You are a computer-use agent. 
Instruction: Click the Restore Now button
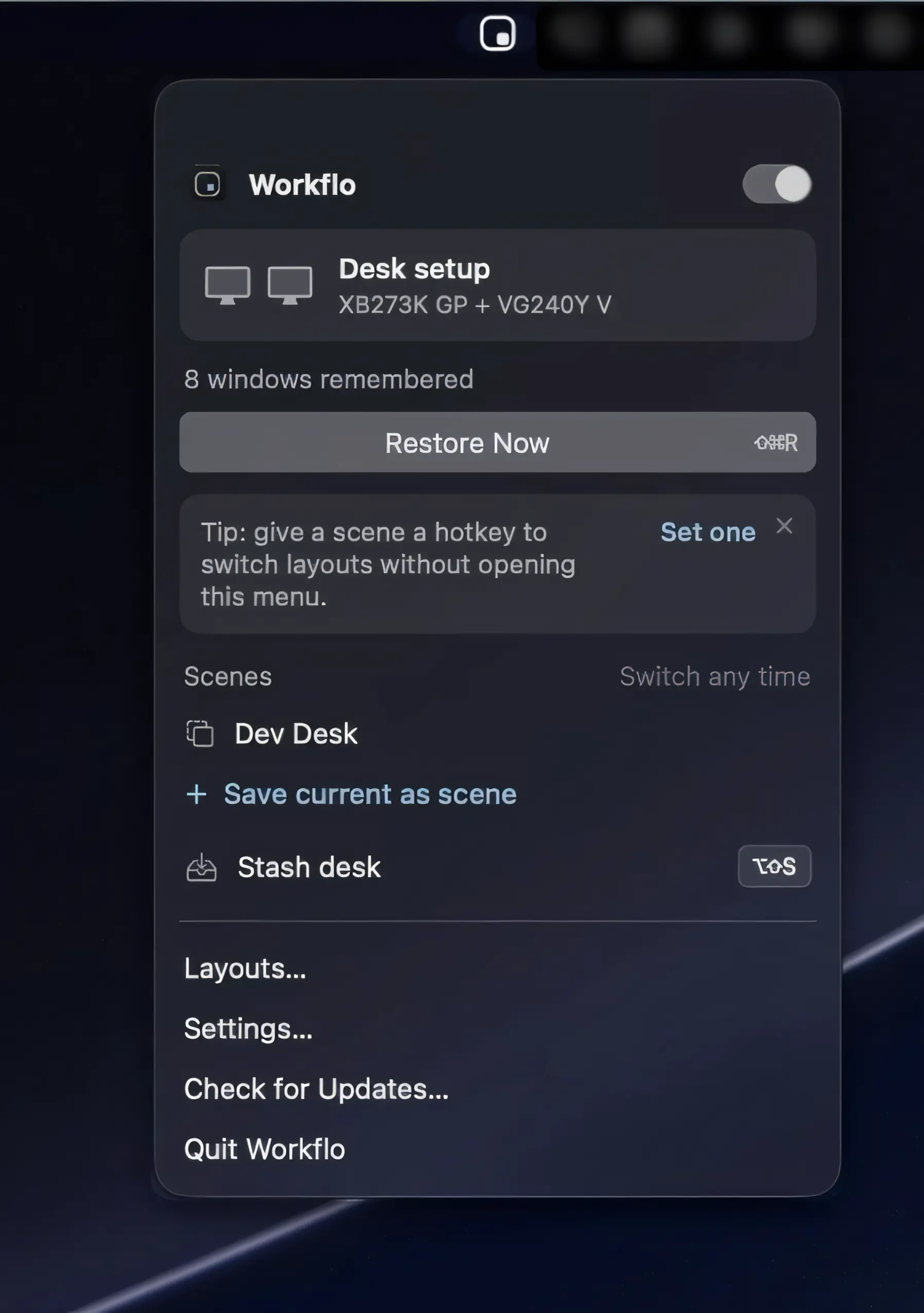click(497, 442)
